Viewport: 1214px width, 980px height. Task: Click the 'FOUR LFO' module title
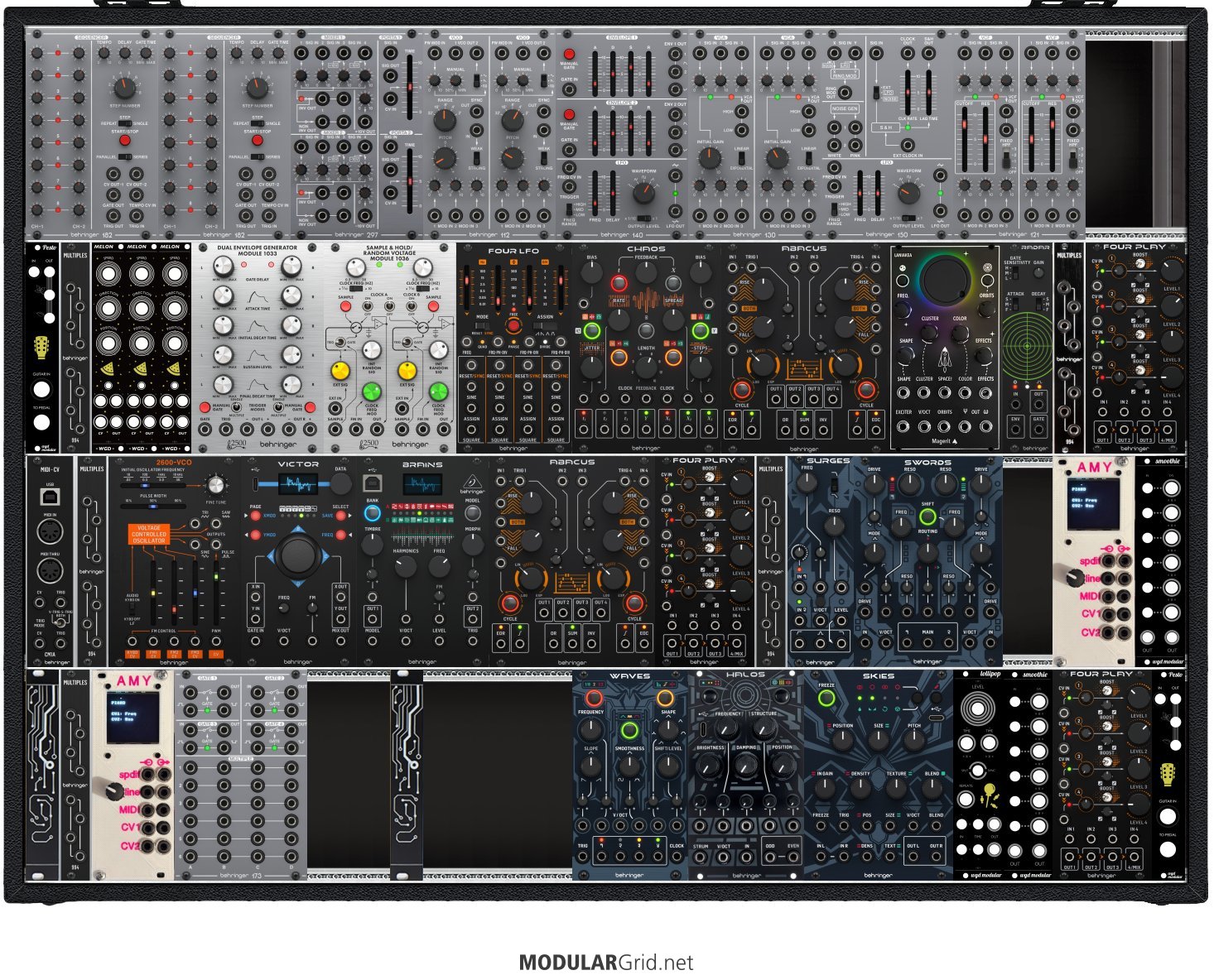tap(513, 251)
